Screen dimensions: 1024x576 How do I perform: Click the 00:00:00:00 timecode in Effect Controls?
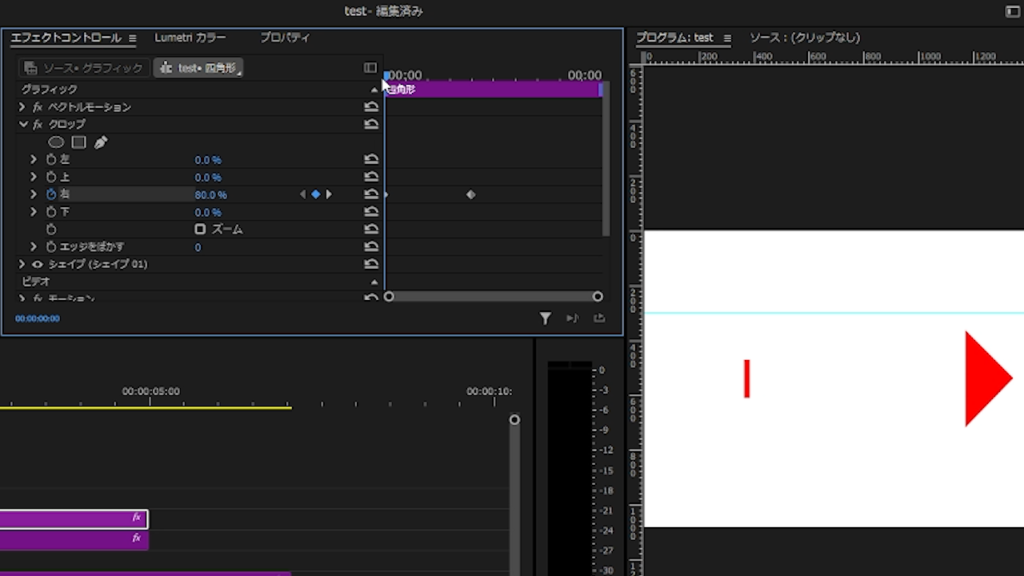pyautogui.click(x=37, y=319)
